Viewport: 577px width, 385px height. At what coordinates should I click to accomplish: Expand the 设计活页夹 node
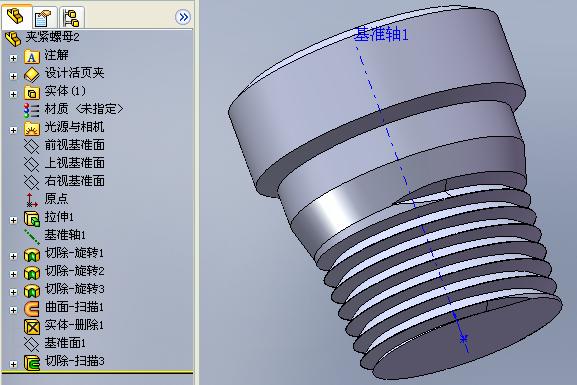point(13,76)
